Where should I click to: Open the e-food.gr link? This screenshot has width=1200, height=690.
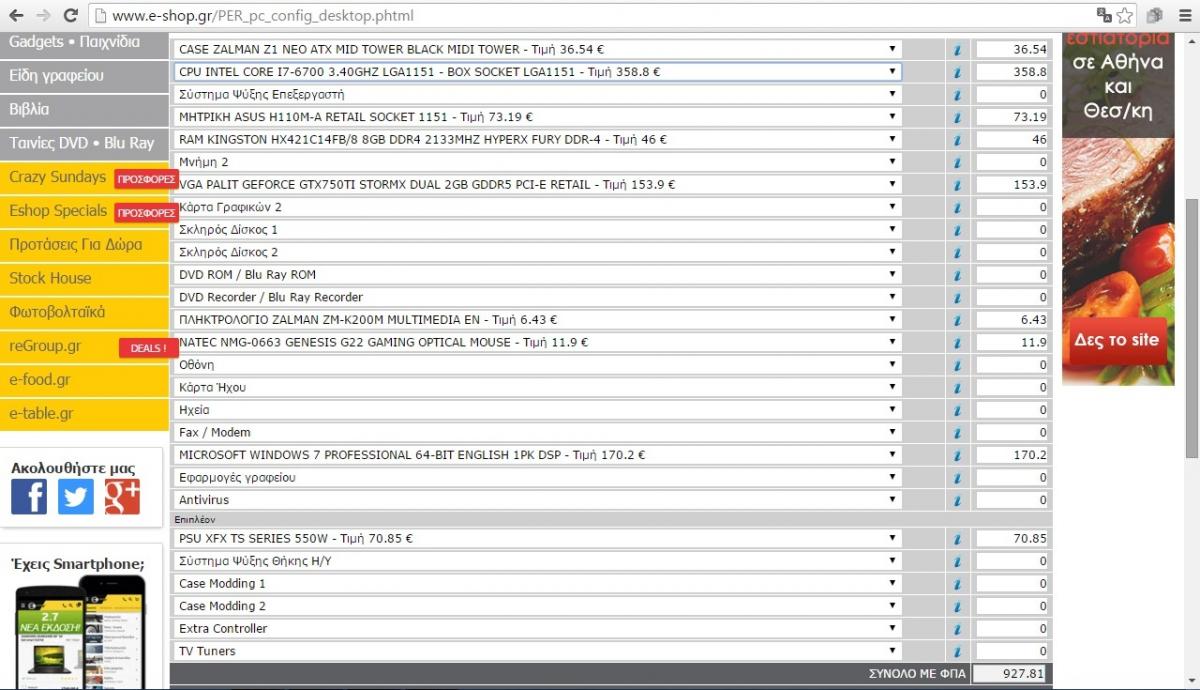pos(84,380)
